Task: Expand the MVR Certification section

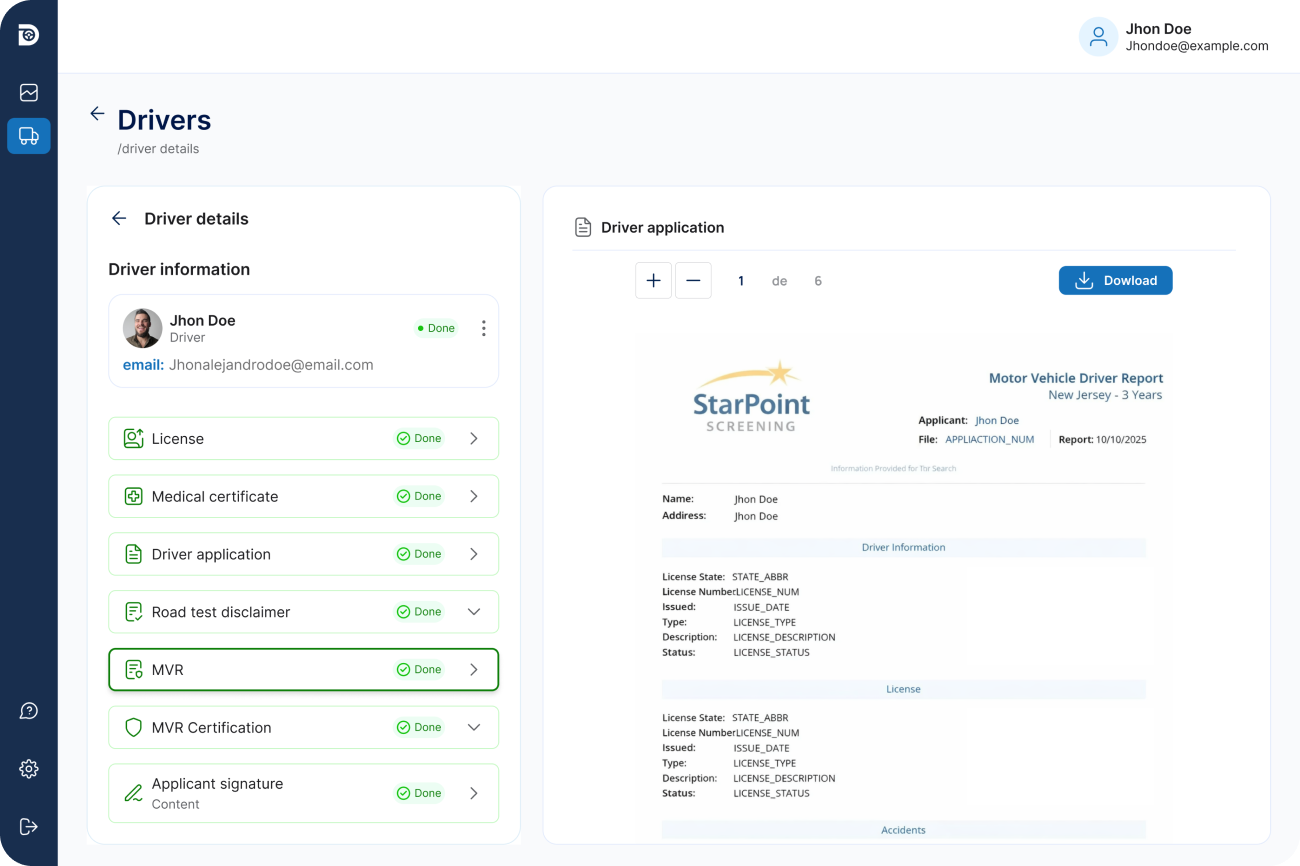Action: pyautogui.click(x=474, y=728)
